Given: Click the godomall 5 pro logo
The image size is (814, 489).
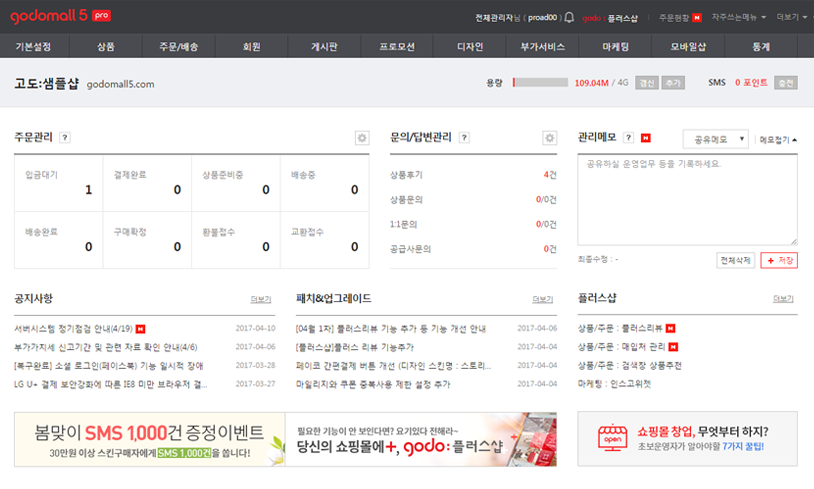Looking at the screenshot, I should (x=60, y=16).
